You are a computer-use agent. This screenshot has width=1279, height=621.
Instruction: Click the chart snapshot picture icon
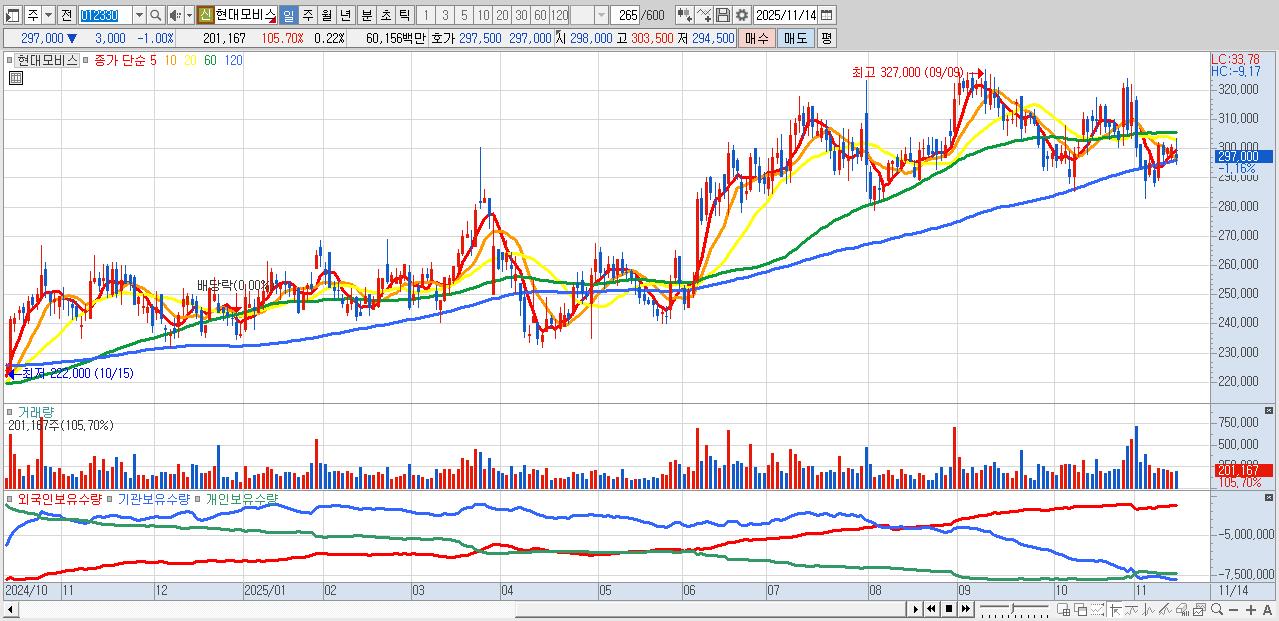point(1199,609)
